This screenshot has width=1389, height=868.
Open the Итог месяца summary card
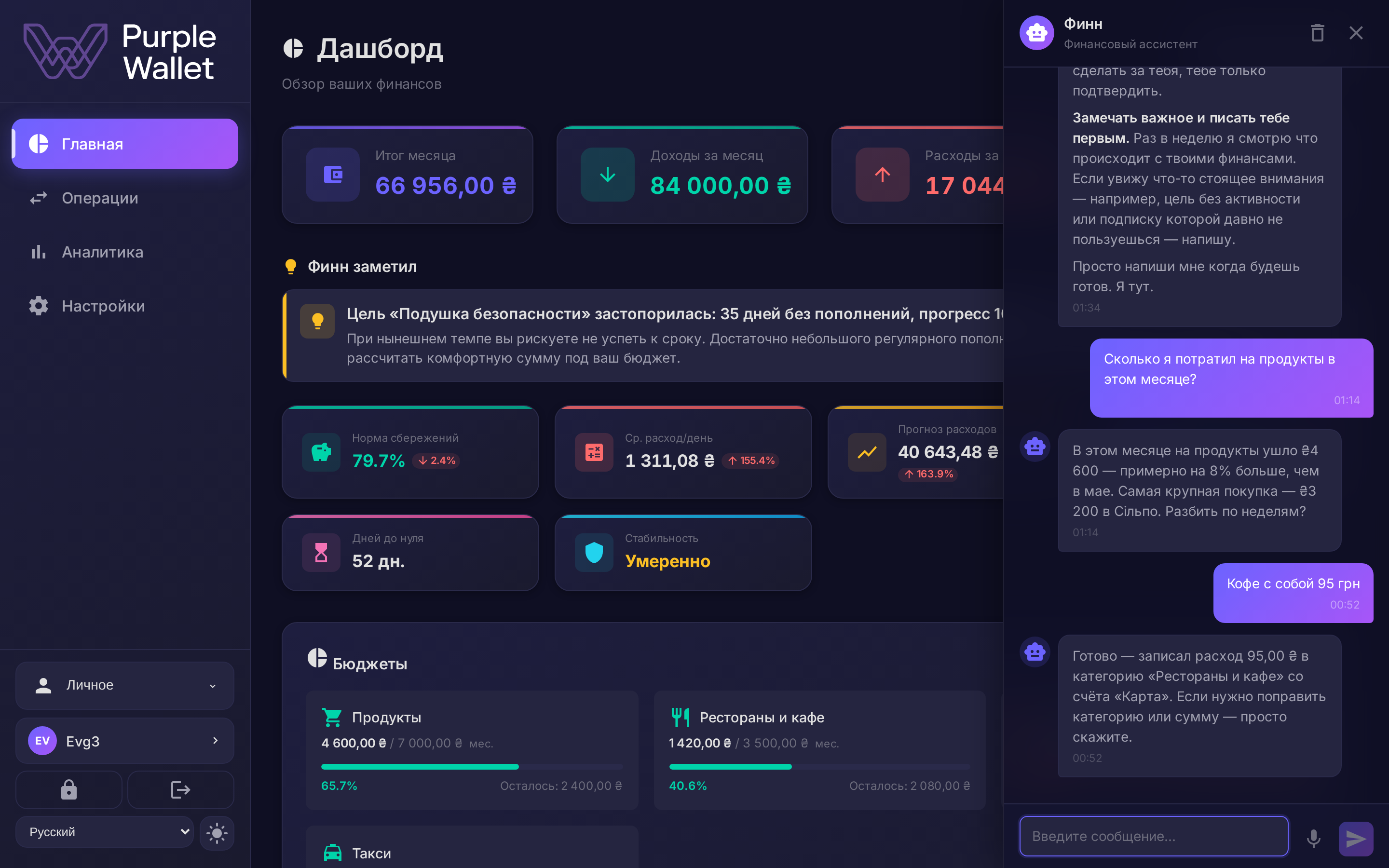pos(408,175)
